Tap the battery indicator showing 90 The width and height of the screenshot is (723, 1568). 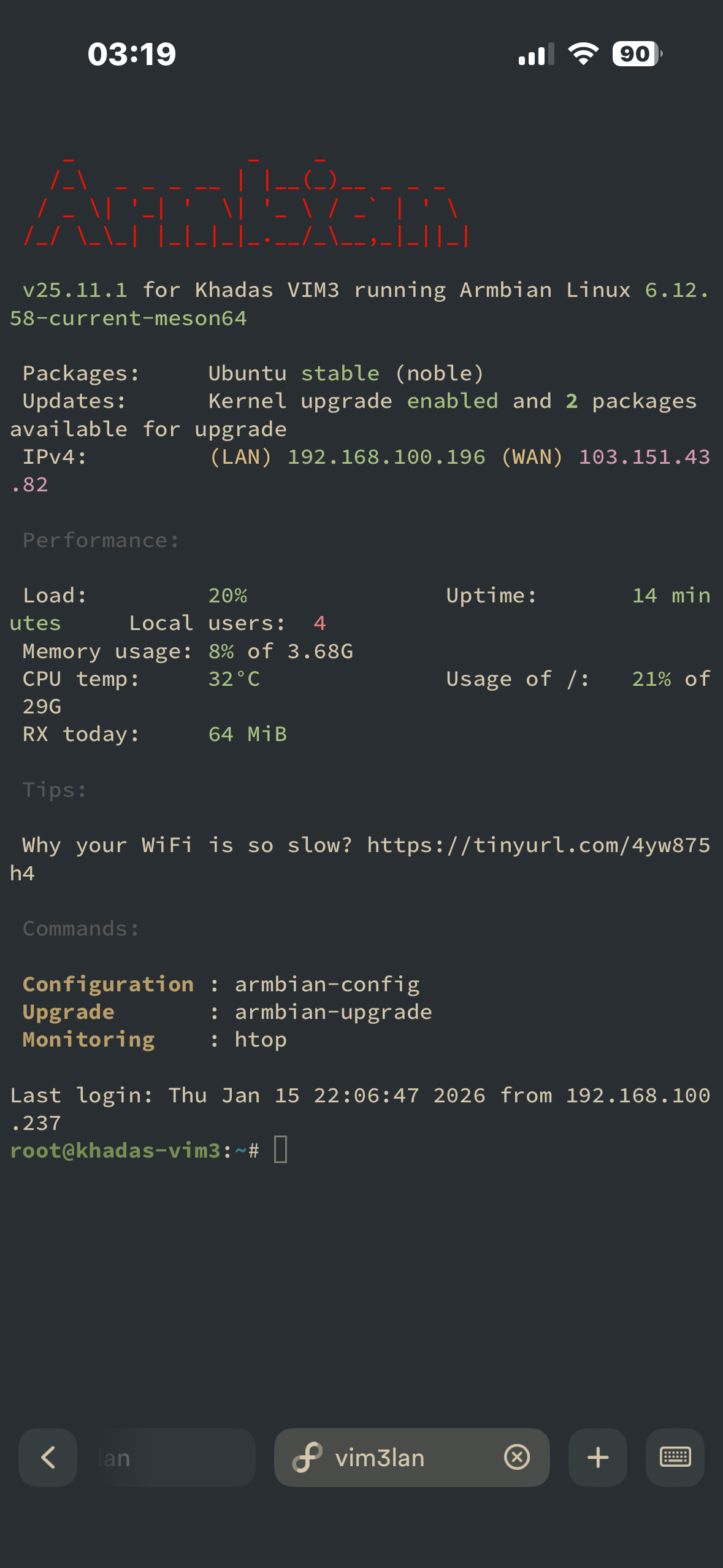637,54
